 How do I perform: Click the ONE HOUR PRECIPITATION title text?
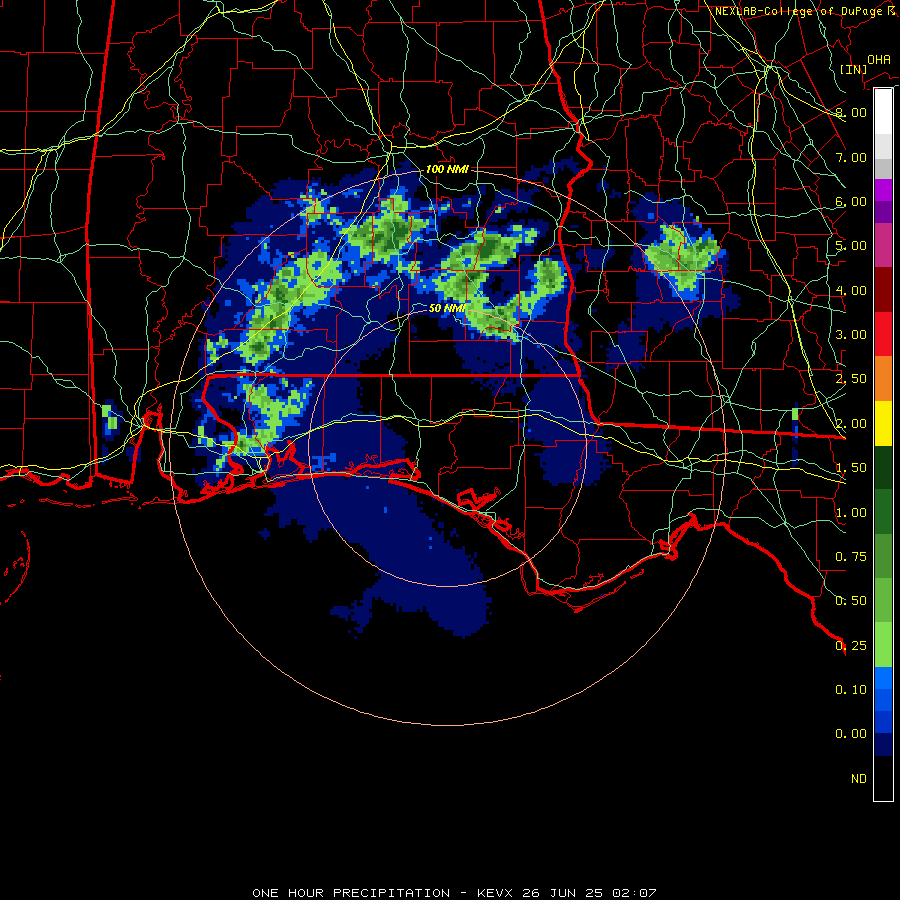pos(351,893)
